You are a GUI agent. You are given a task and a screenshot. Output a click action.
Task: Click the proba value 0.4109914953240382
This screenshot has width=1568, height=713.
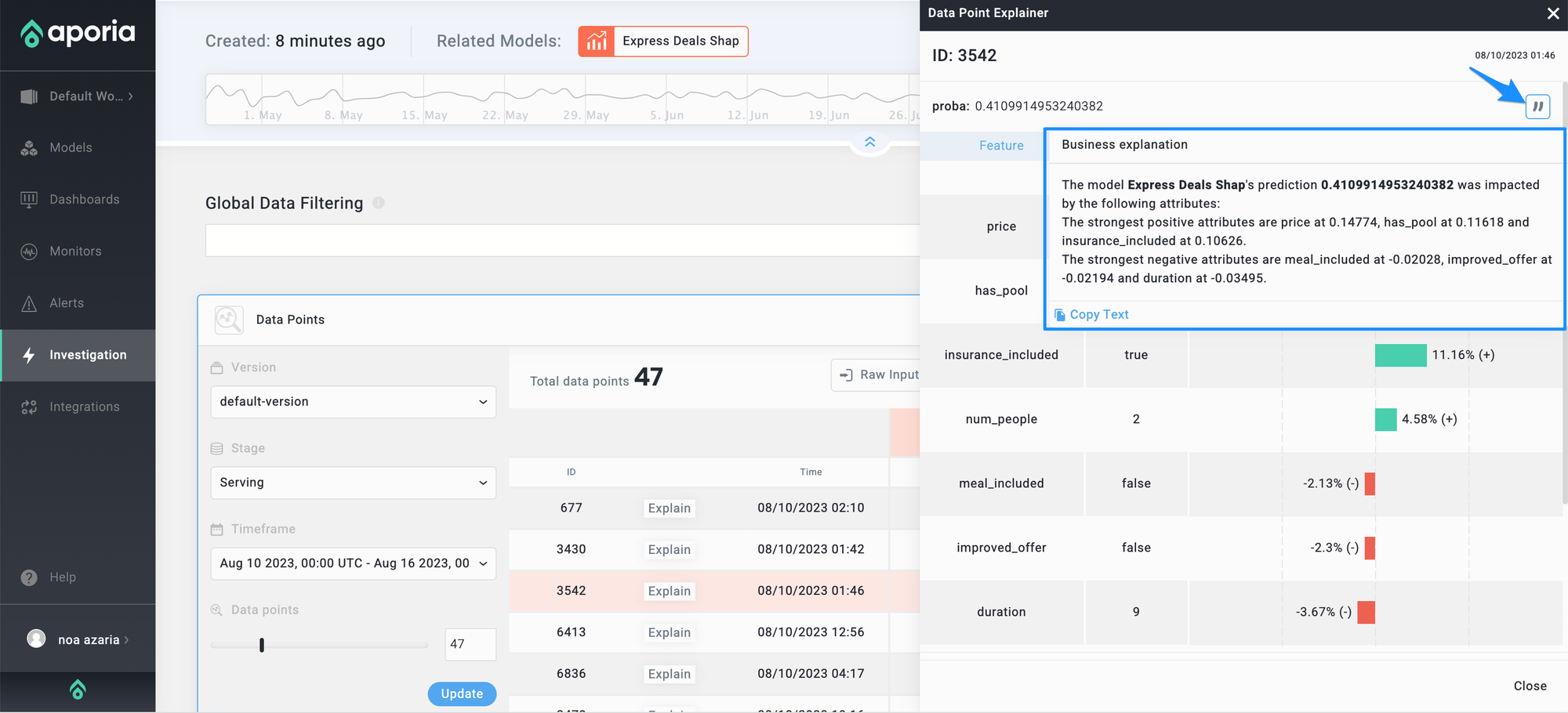[1039, 107]
